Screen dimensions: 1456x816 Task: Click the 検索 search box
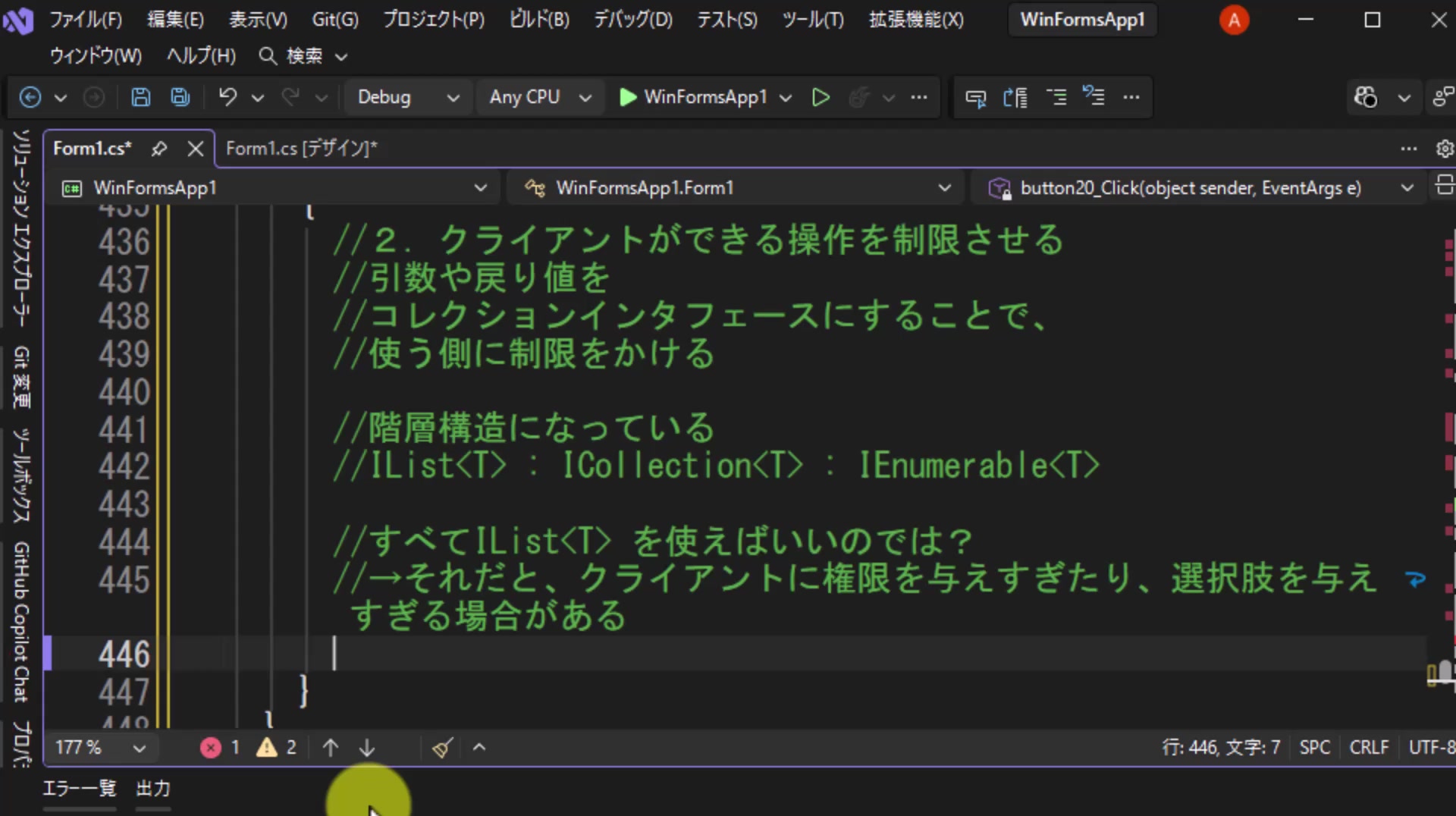point(303,56)
